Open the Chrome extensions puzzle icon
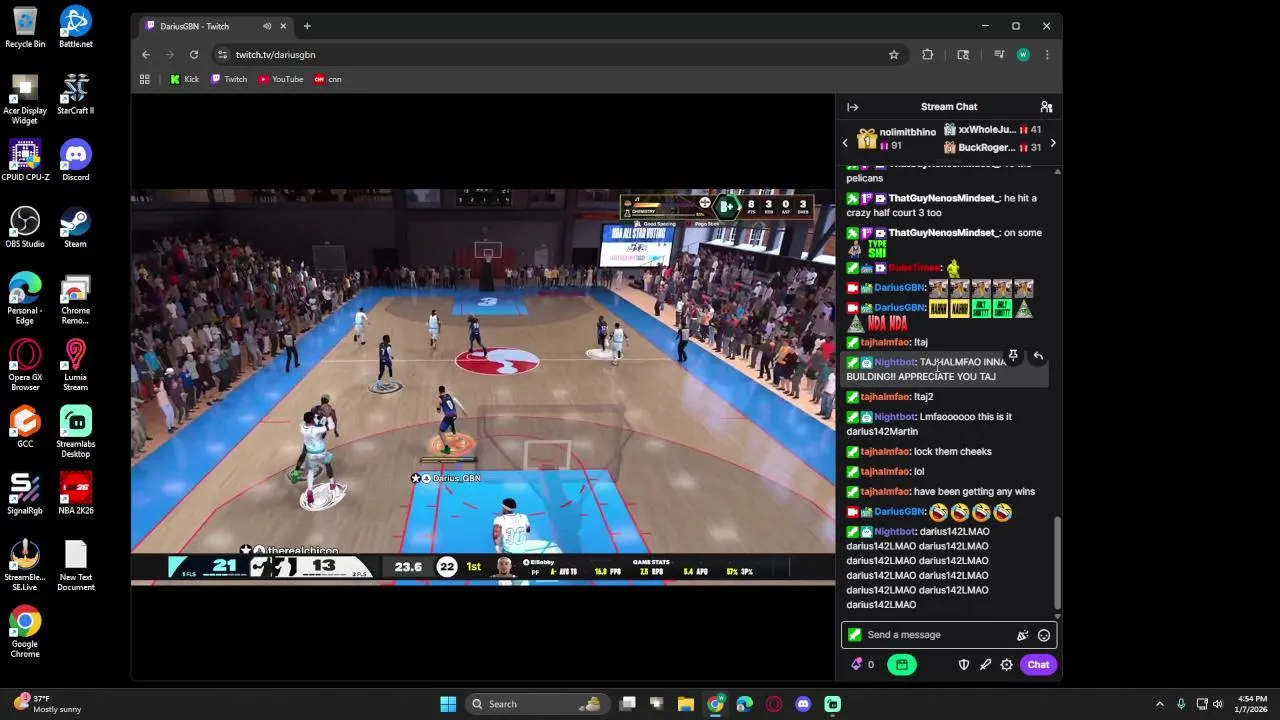Viewport: 1280px width, 720px height. (x=928, y=55)
